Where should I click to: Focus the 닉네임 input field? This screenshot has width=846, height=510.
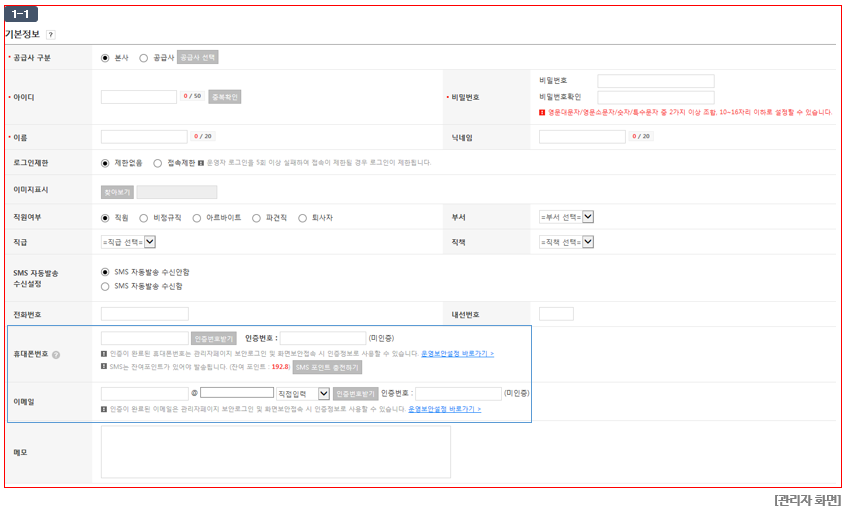[582, 137]
